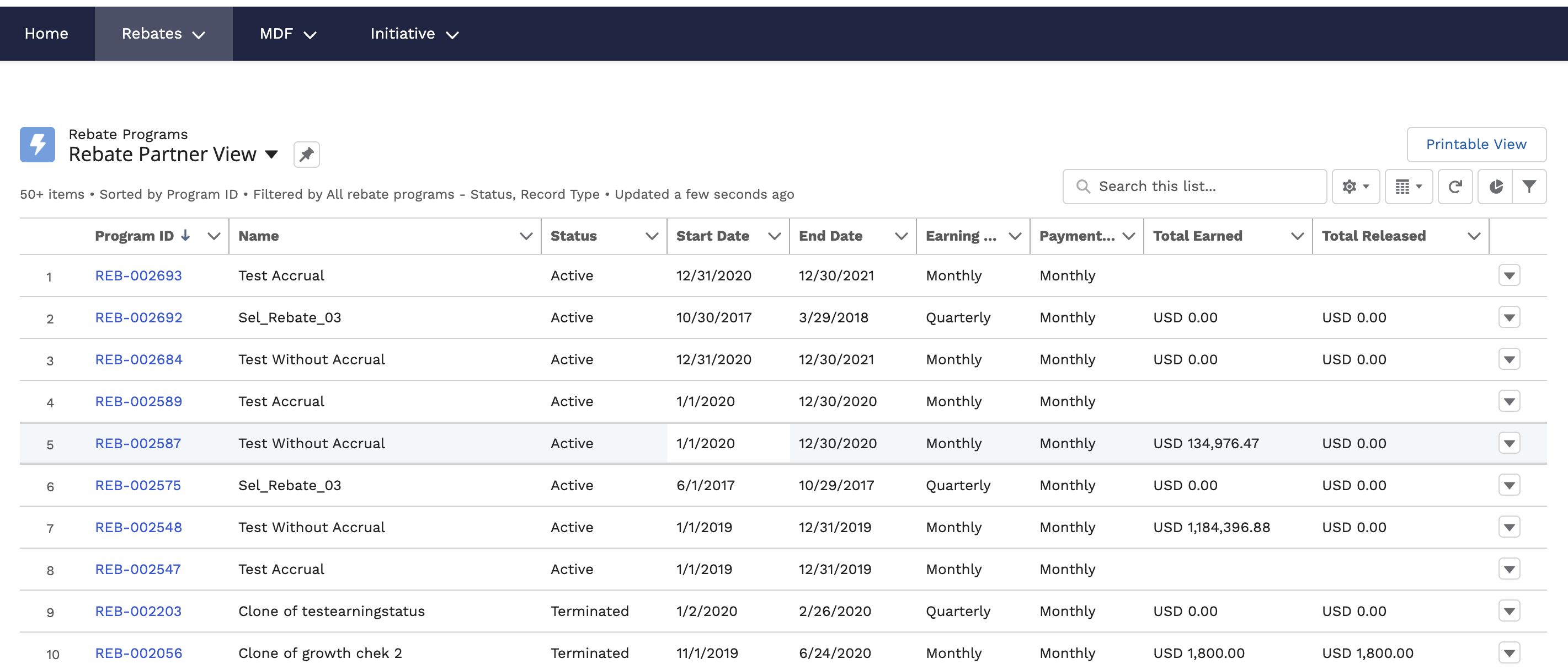Open row actions for REB-002693

1509,275
